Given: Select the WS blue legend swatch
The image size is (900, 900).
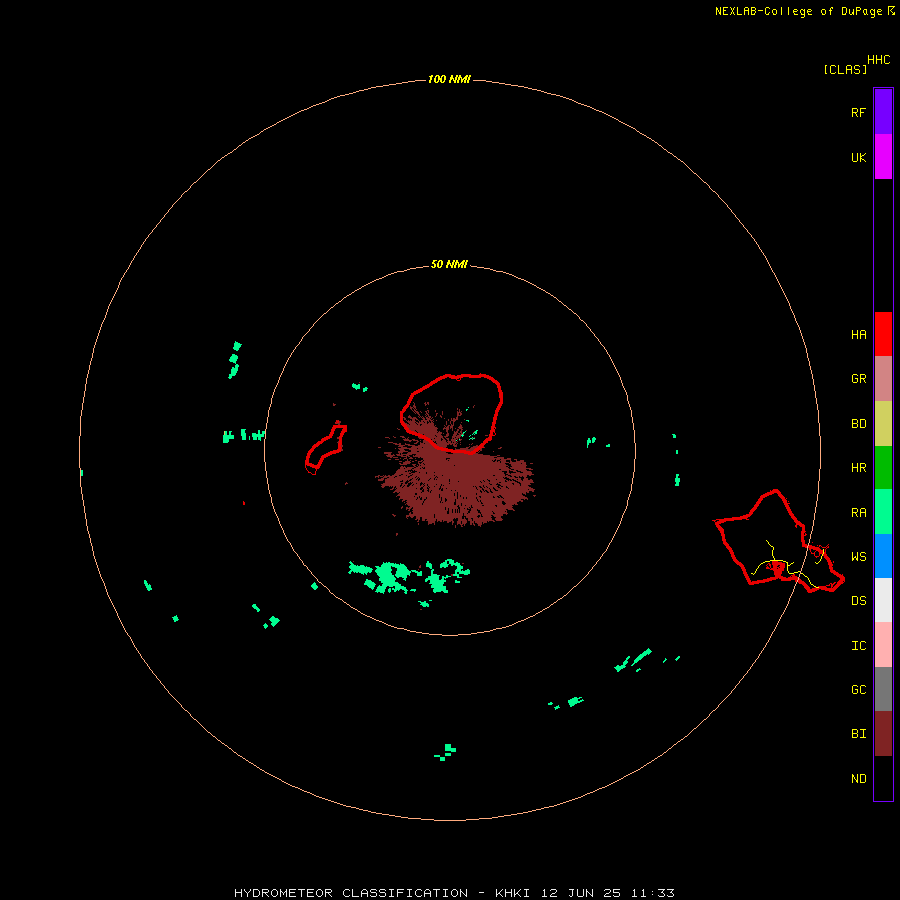Looking at the screenshot, I should [883, 556].
